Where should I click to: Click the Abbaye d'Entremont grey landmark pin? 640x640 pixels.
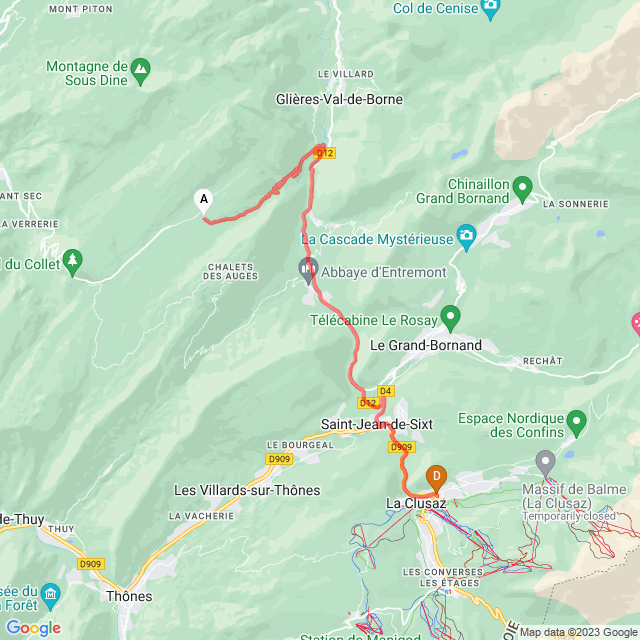308,271
